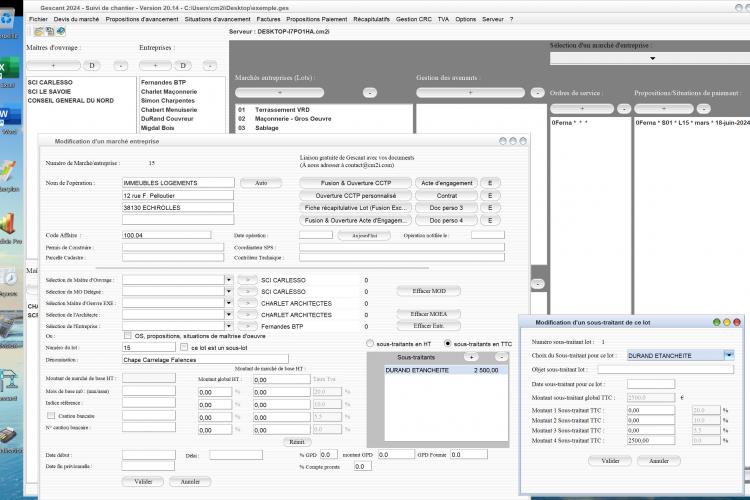Screen dimensions: 750x500
Task: Open the Factures menu
Action: click(x=268, y=19)
